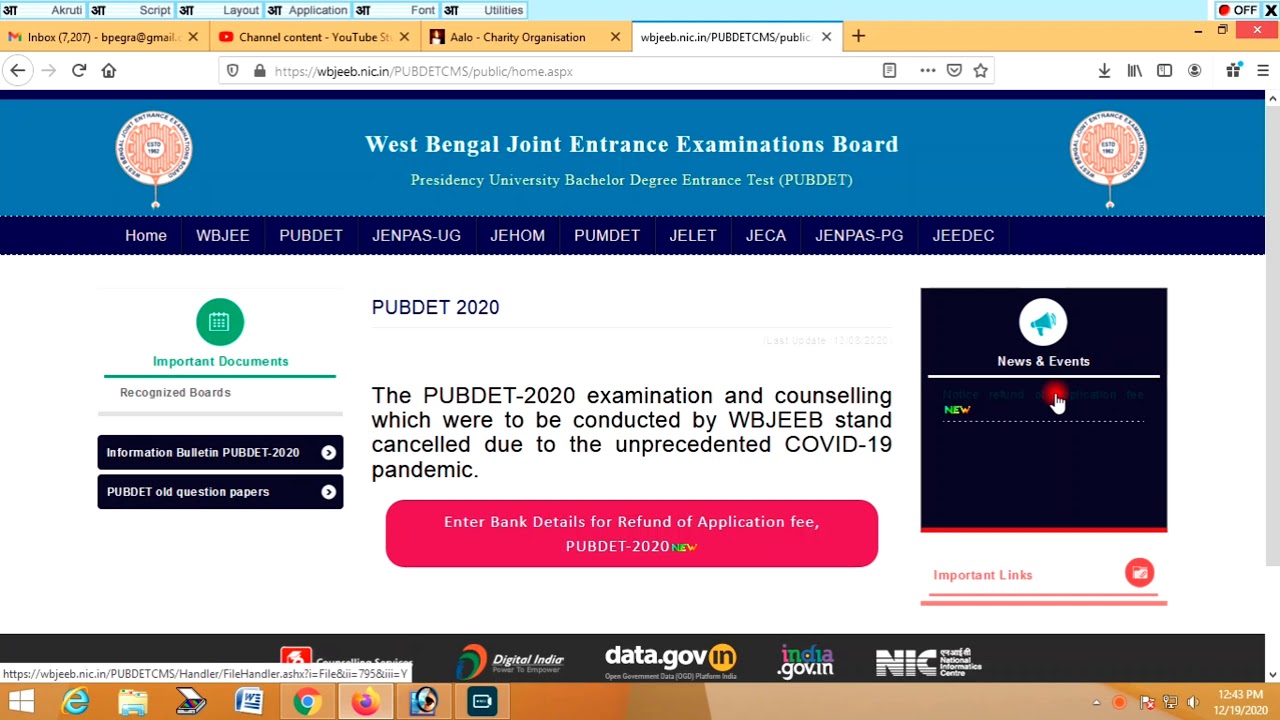Open the extensions gift icon
The image size is (1280, 720).
click(1233, 71)
